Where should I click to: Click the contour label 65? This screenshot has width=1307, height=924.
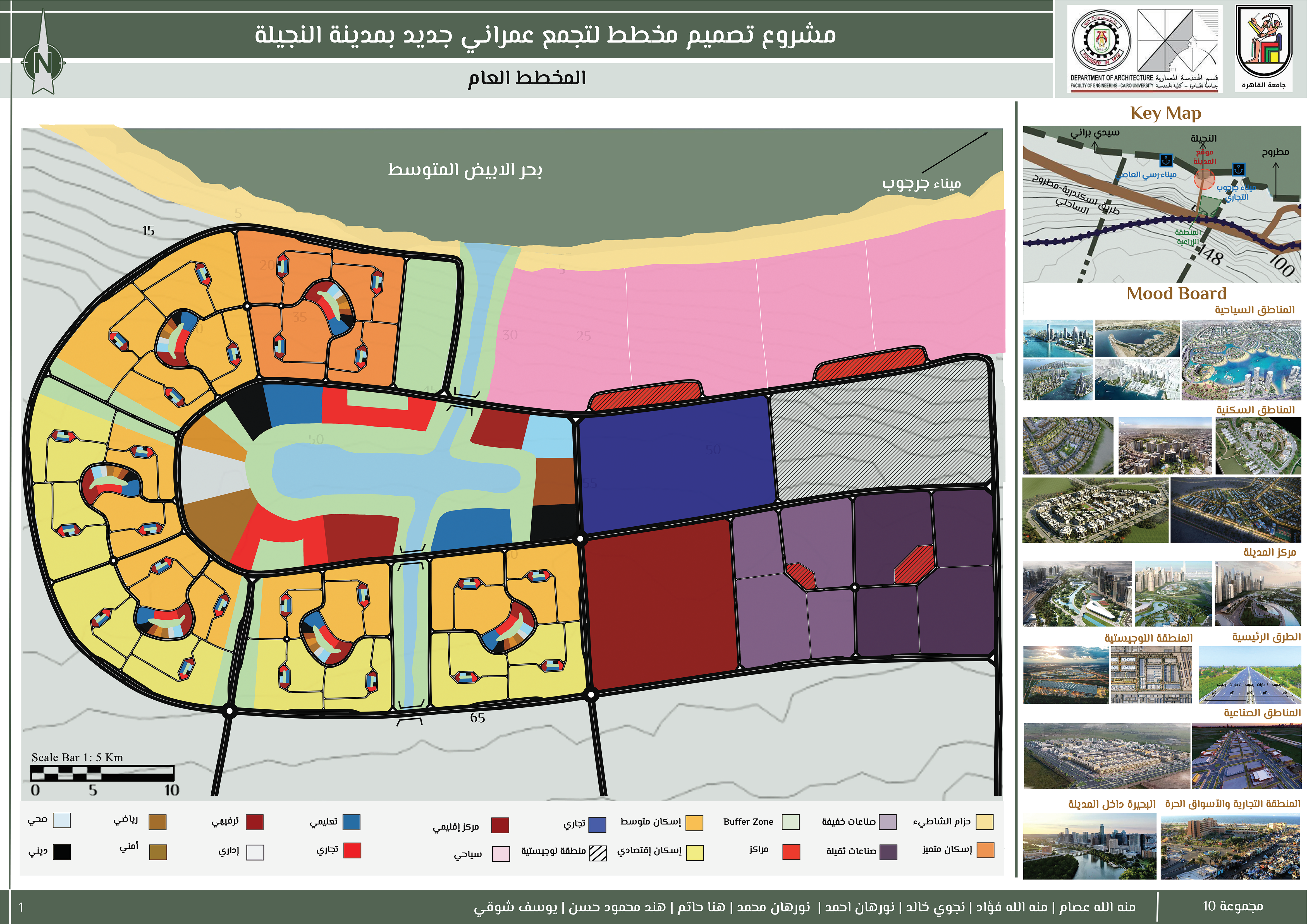tap(478, 718)
